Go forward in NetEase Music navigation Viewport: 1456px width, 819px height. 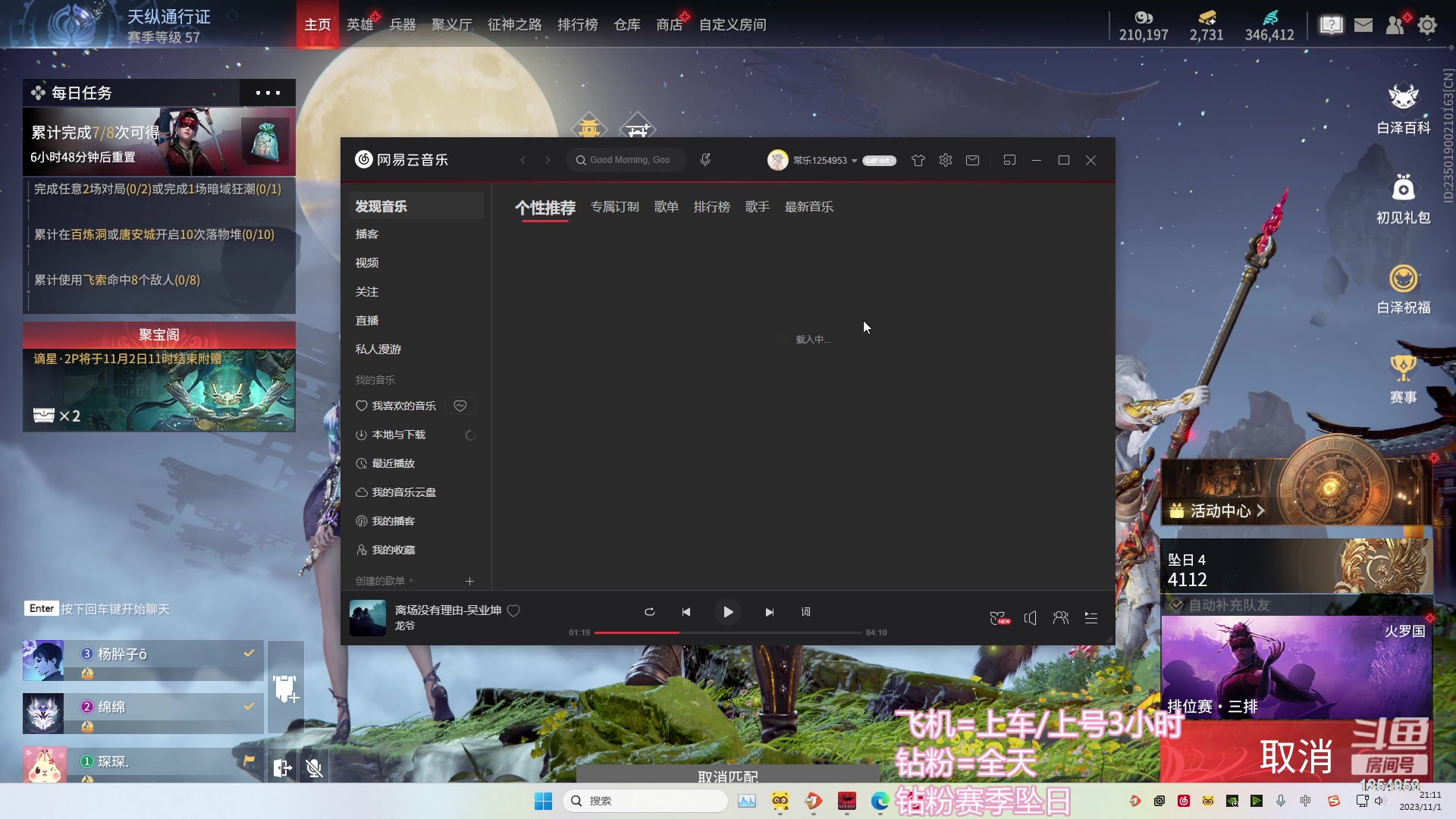point(548,160)
